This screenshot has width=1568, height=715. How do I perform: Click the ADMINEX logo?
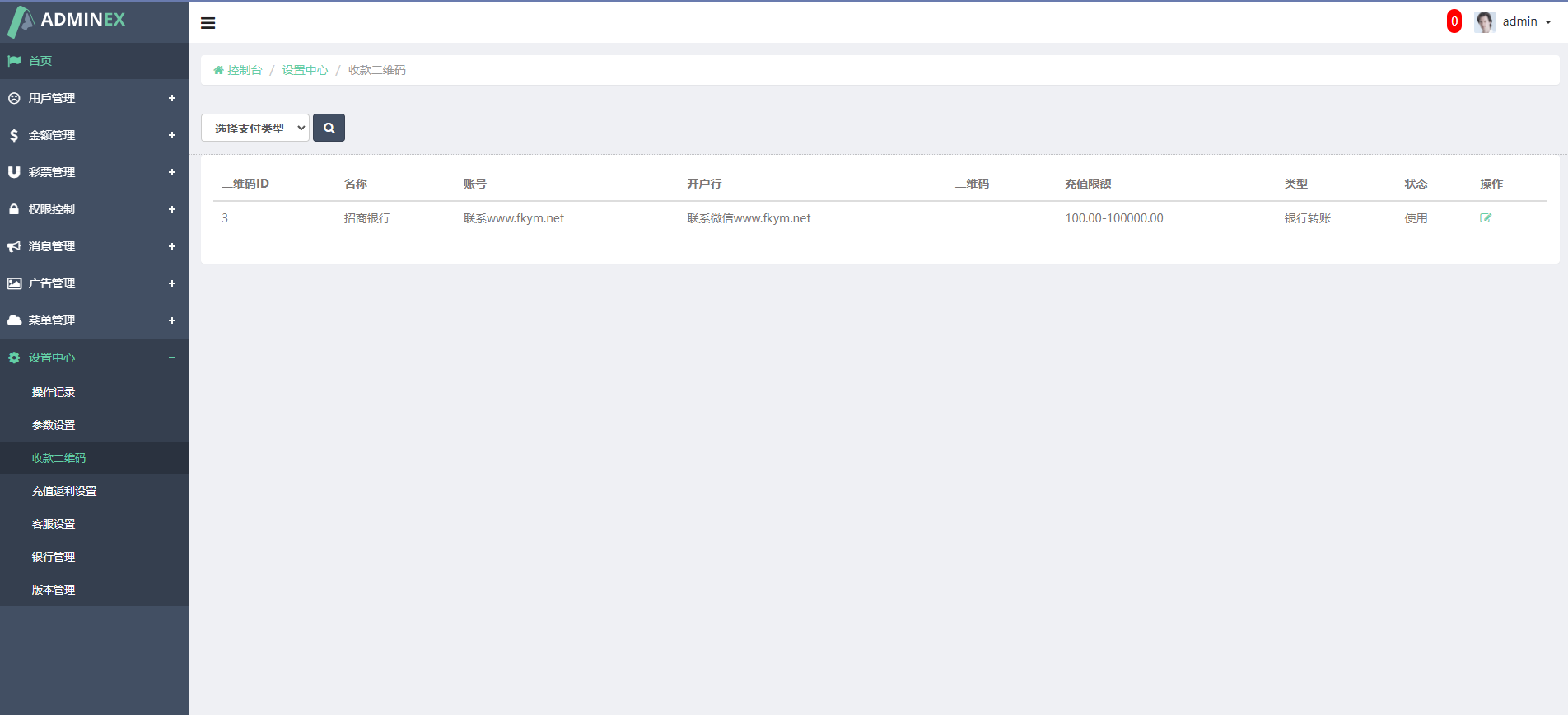68,21
